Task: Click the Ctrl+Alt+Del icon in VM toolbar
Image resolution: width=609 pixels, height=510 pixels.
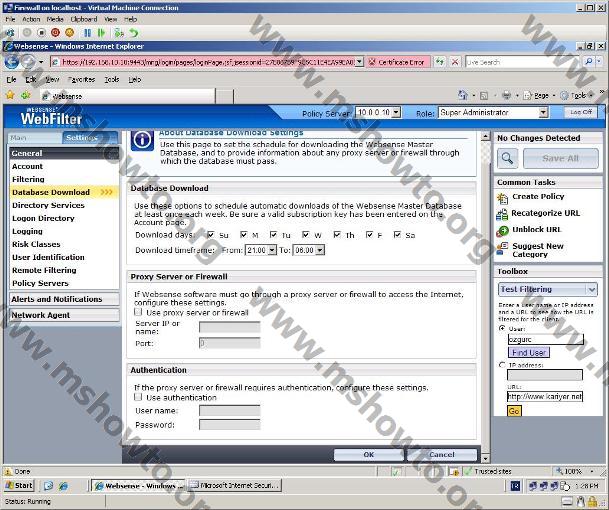Action: coord(9,33)
